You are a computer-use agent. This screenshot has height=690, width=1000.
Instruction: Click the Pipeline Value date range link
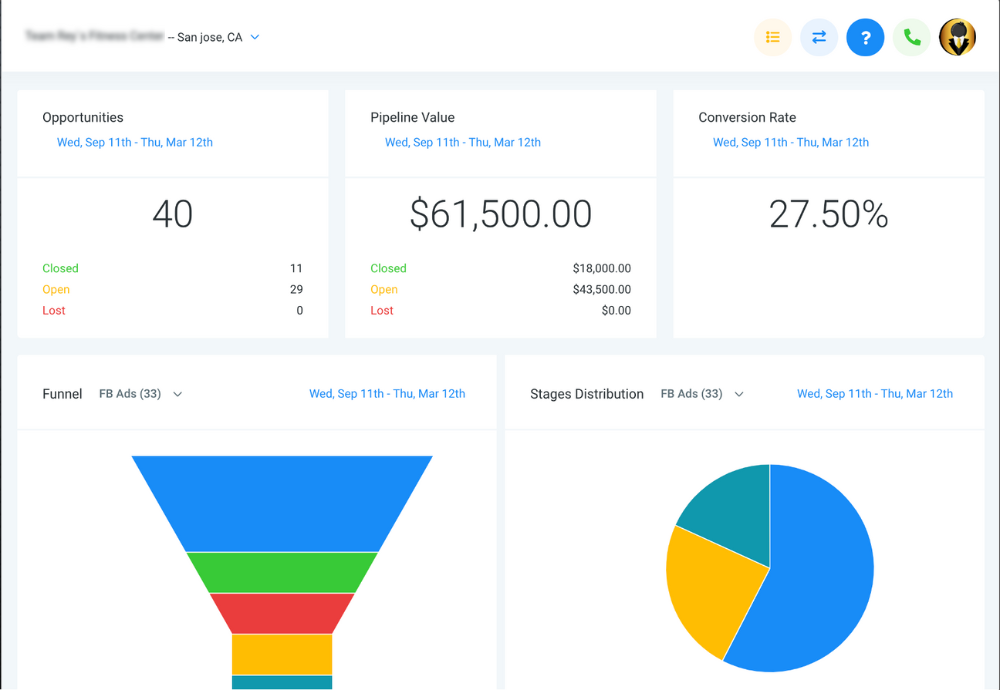463,142
